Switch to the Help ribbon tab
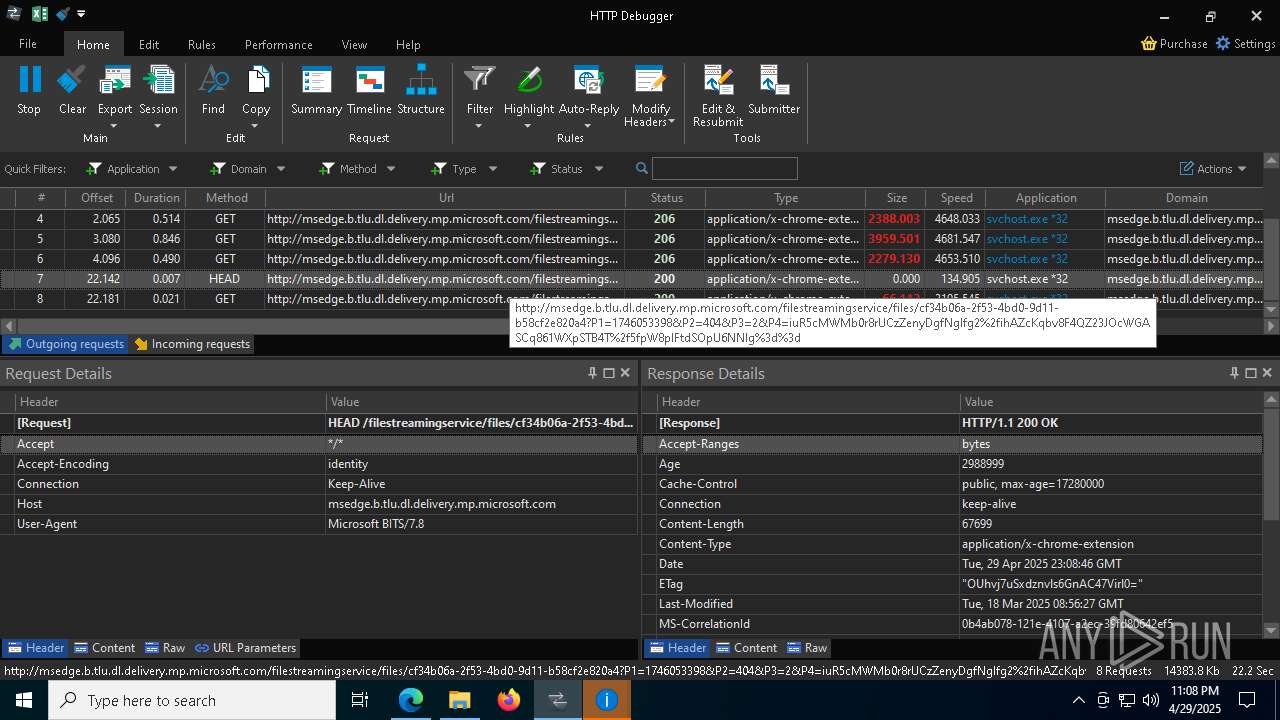Image resolution: width=1280 pixels, height=720 pixels. click(408, 44)
